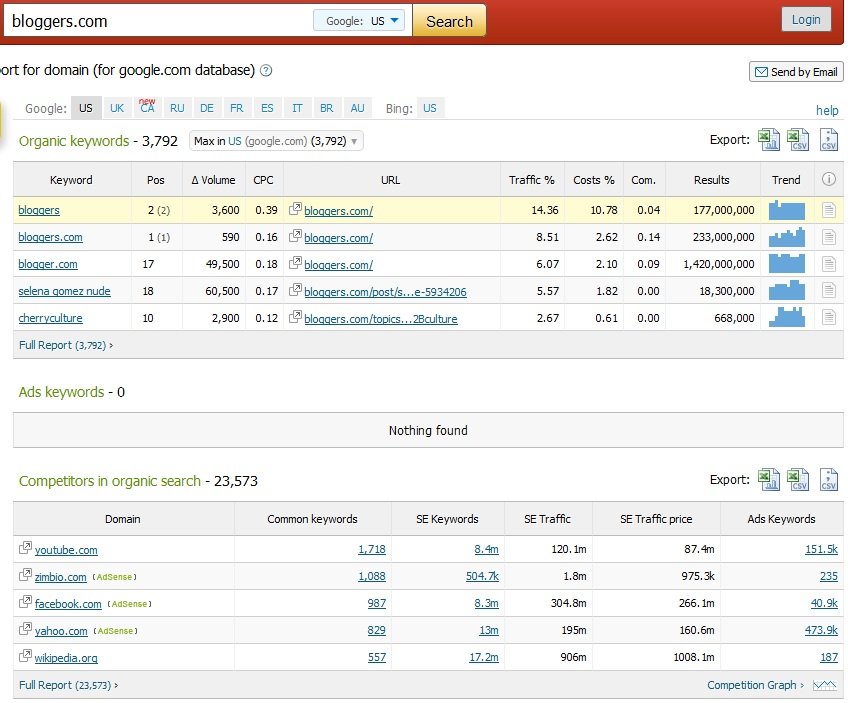The image size is (848, 703).
Task: Open the wikipedia.org competitor domain link
Action: pyautogui.click(x=66, y=658)
